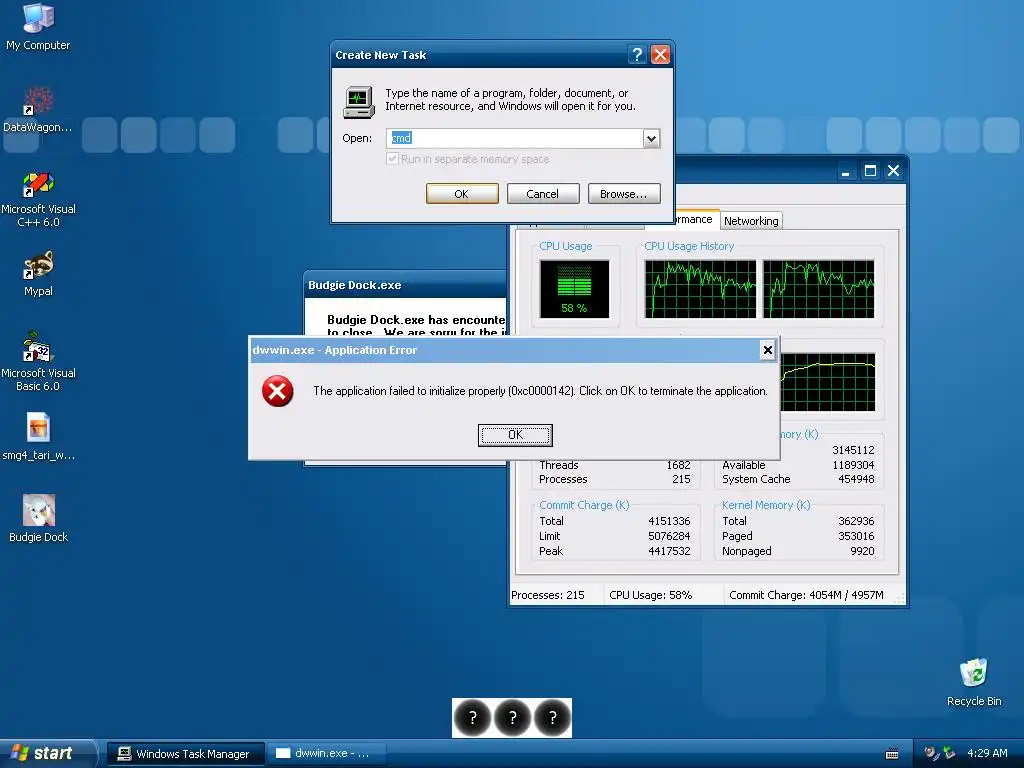The width and height of the screenshot is (1024, 768).
Task: Click the CPU Usage 58 % gauge
Action: click(x=574, y=289)
